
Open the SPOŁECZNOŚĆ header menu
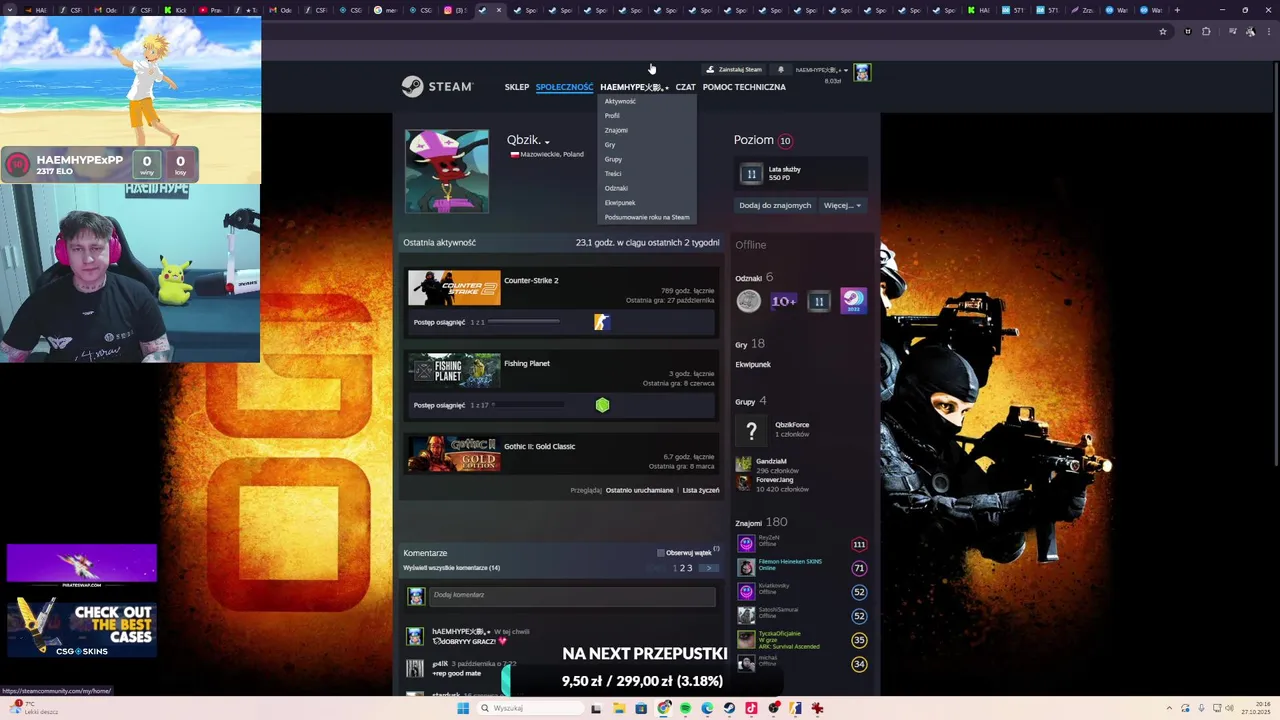[x=564, y=87]
